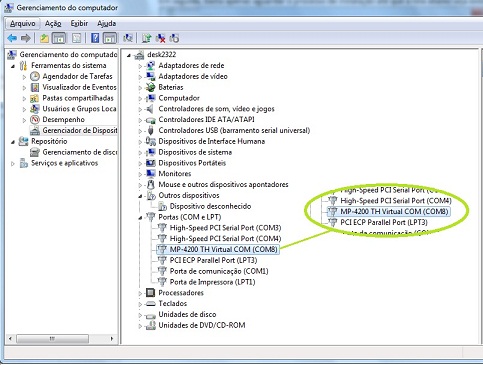Screen dimensions: 483x365
Task: Expand the Serviços e aplicativos node
Action: pyautogui.click(x=13, y=164)
